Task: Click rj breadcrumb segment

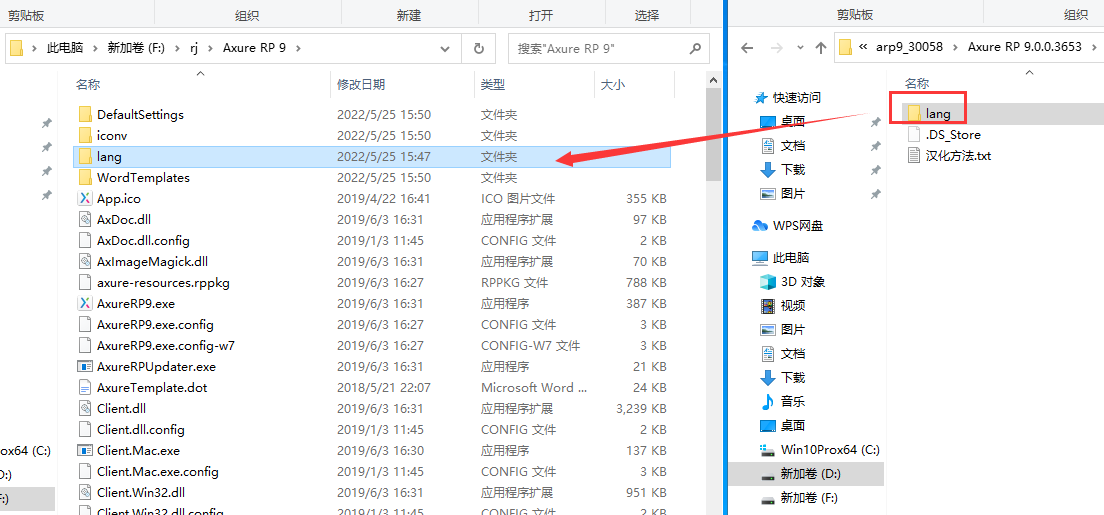Action: [x=194, y=49]
